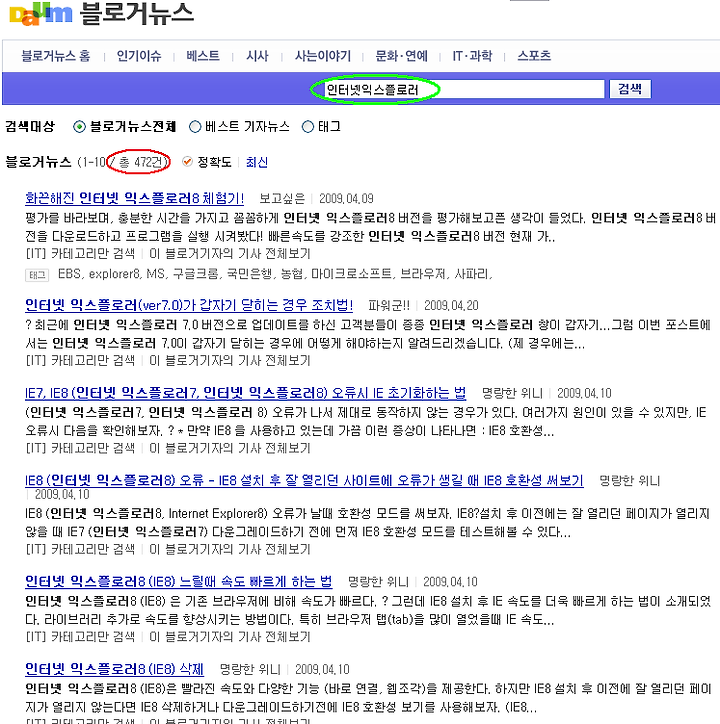
Task: Click author name 보고싶은
Action: point(282,199)
